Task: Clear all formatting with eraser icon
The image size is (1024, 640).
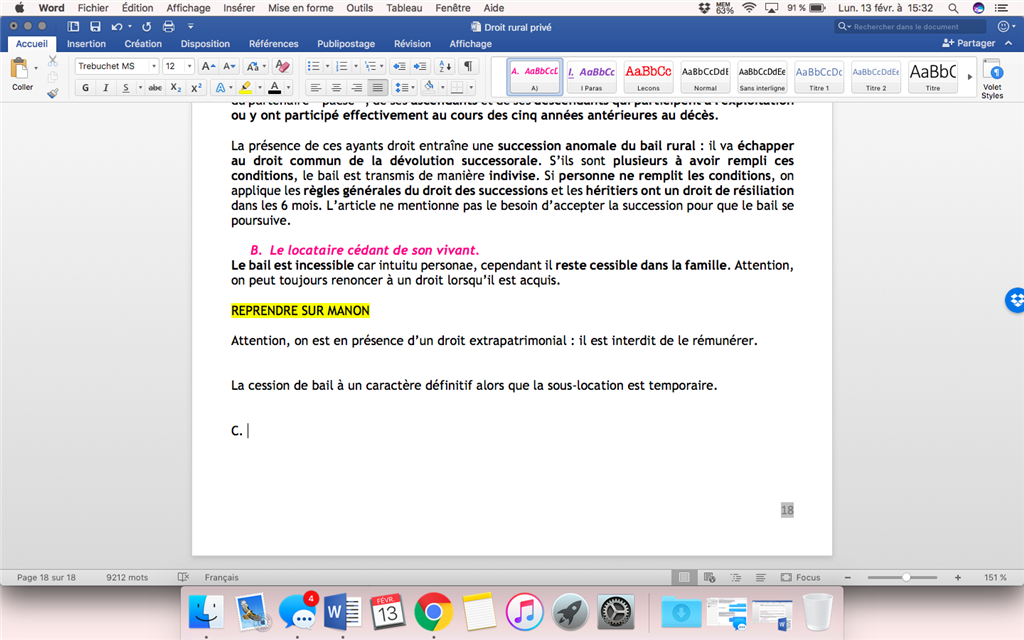Action: pos(282,66)
